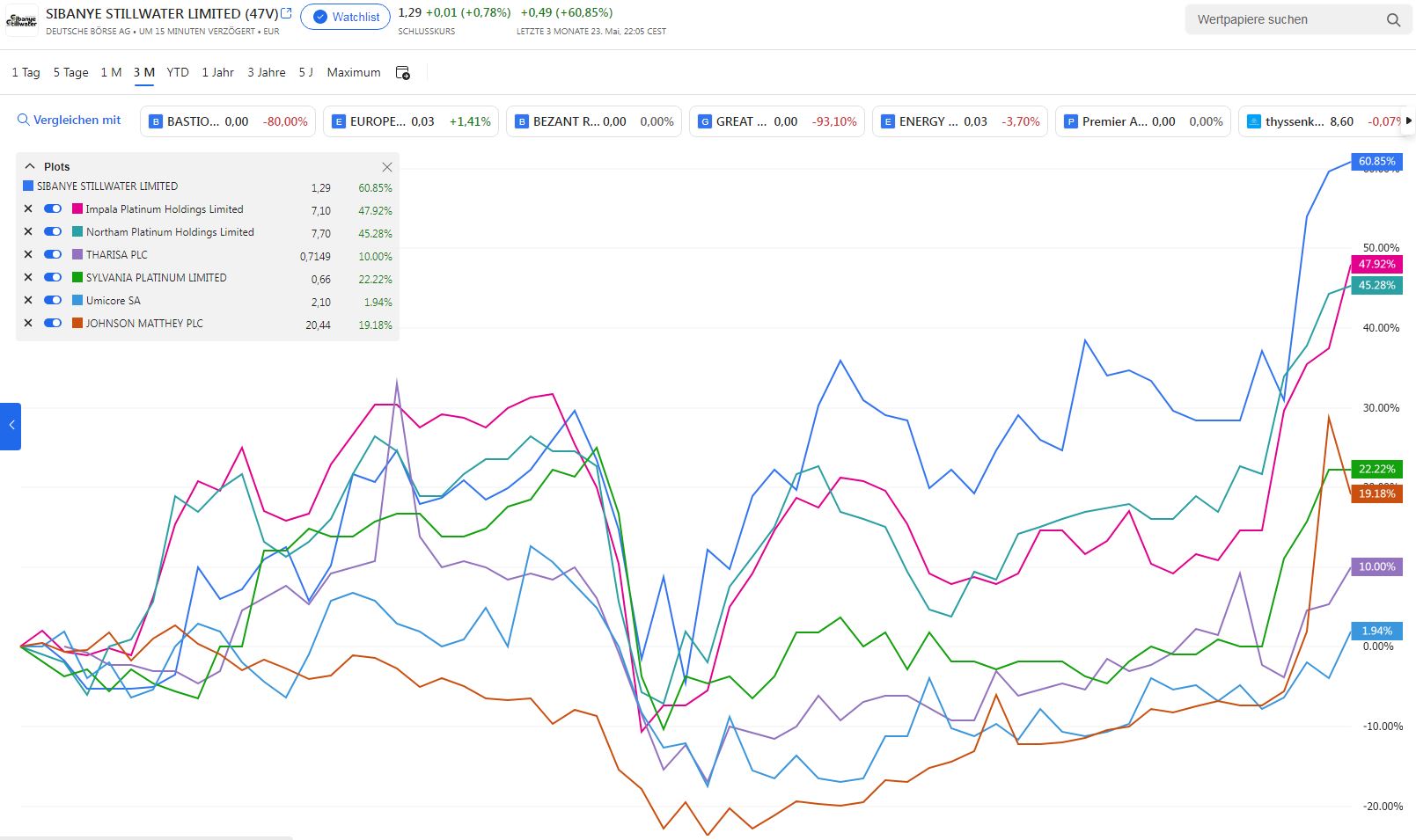This screenshot has height=840, width=1416.
Task: Toggle visibility of SYLVANIA PLATINUM LIMITED plot
Action: tap(53, 278)
